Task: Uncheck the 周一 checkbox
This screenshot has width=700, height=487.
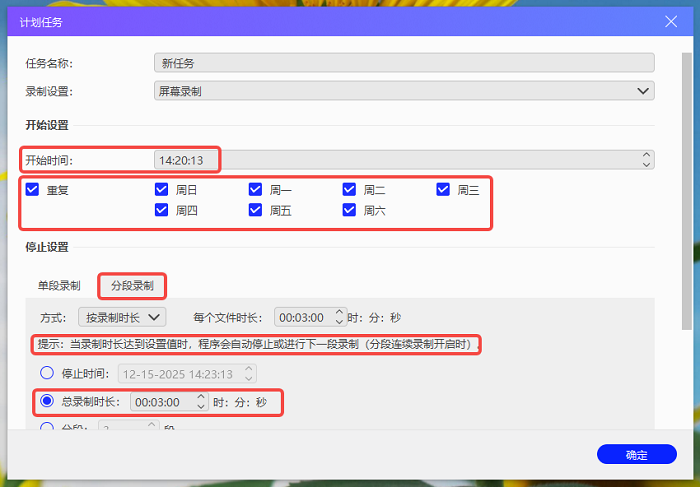Action: (x=256, y=189)
